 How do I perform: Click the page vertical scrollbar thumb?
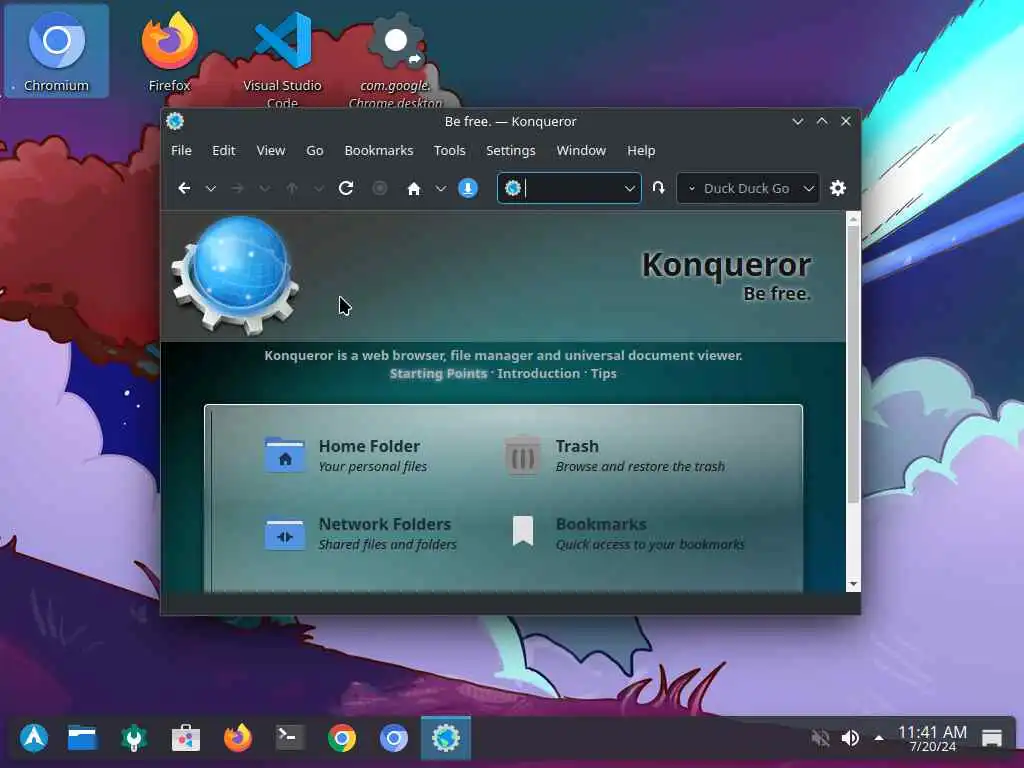[853, 366]
